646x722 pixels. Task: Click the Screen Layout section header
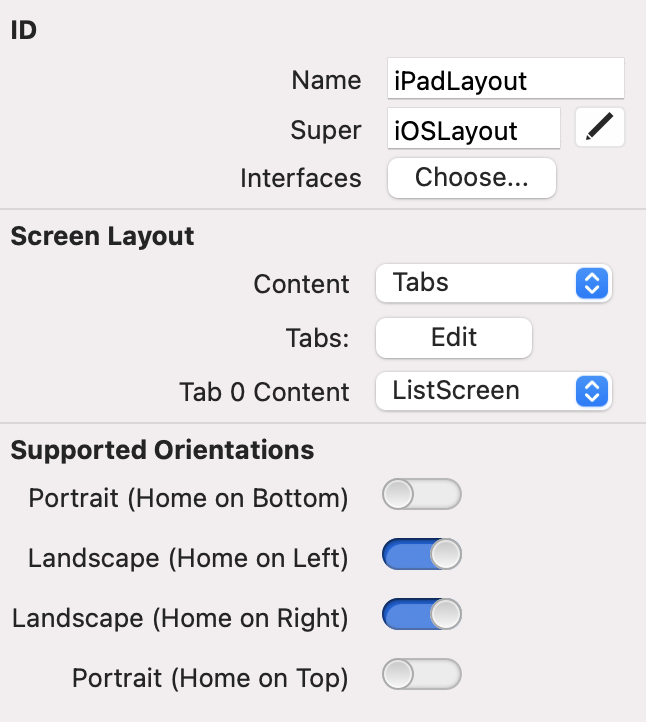[x=102, y=237]
